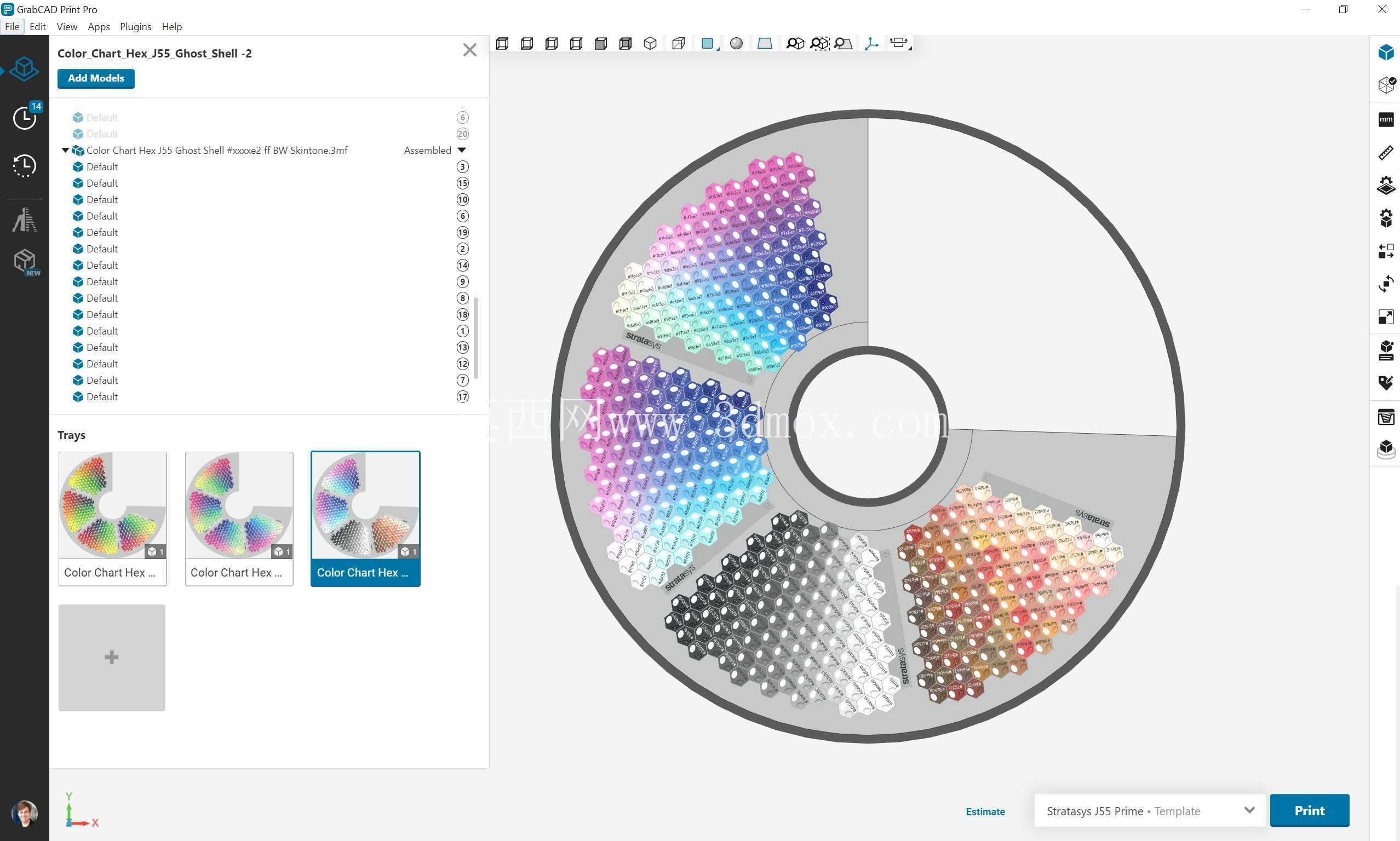Close the Color_Chart_Hex project panel
The height and width of the screenshot is (841, 1400).
[x=470, y=50]
